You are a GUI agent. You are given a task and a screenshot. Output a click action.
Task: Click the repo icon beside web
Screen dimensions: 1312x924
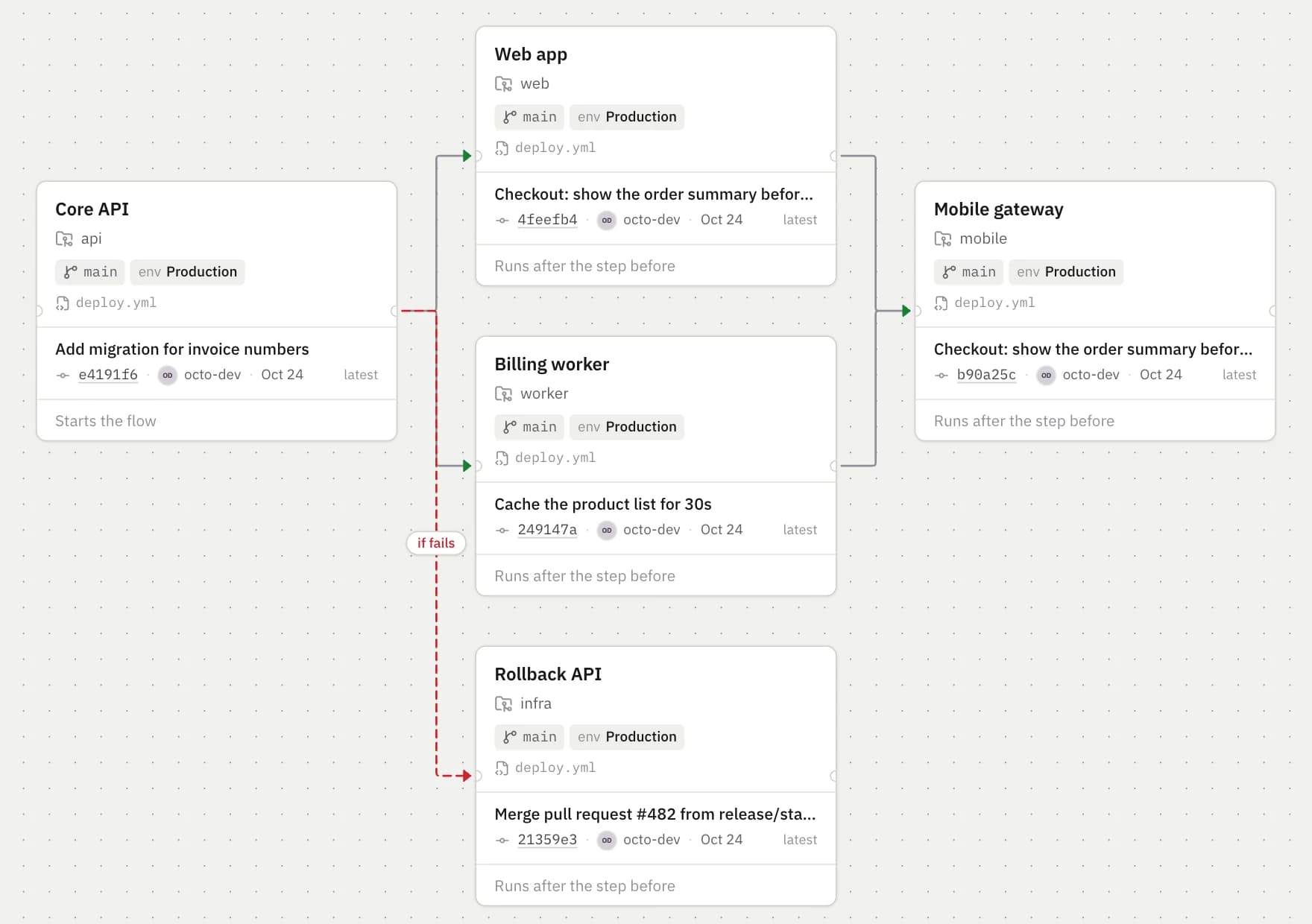pyautogui.click(x=503, y=84)
